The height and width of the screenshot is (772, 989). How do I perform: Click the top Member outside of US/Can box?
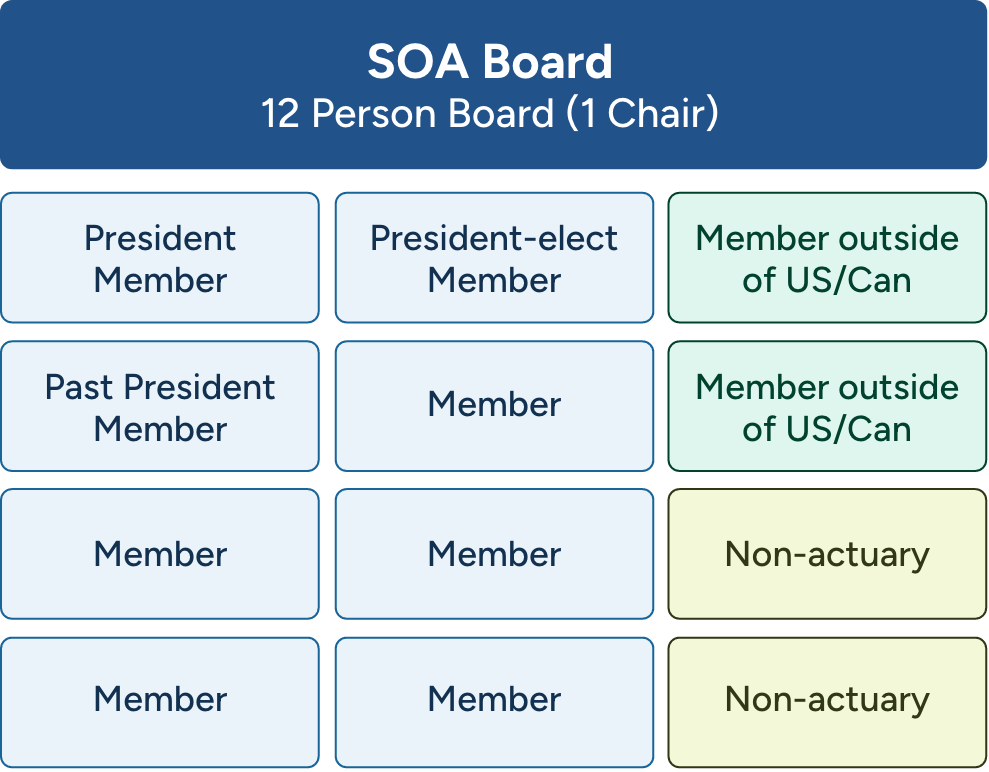tap(827, 258)
